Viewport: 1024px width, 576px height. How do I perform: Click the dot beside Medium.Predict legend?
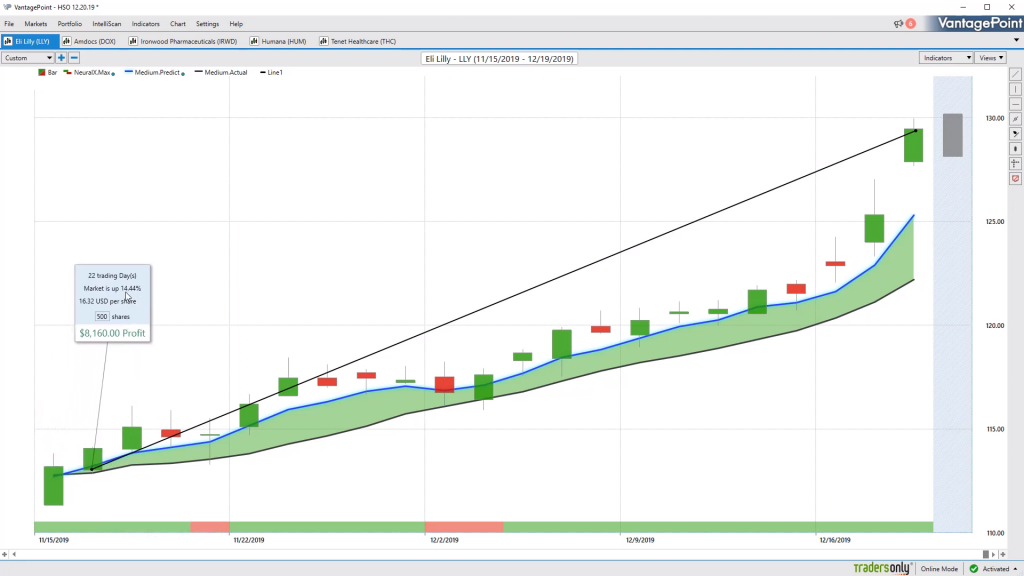(x=183, y=74)
